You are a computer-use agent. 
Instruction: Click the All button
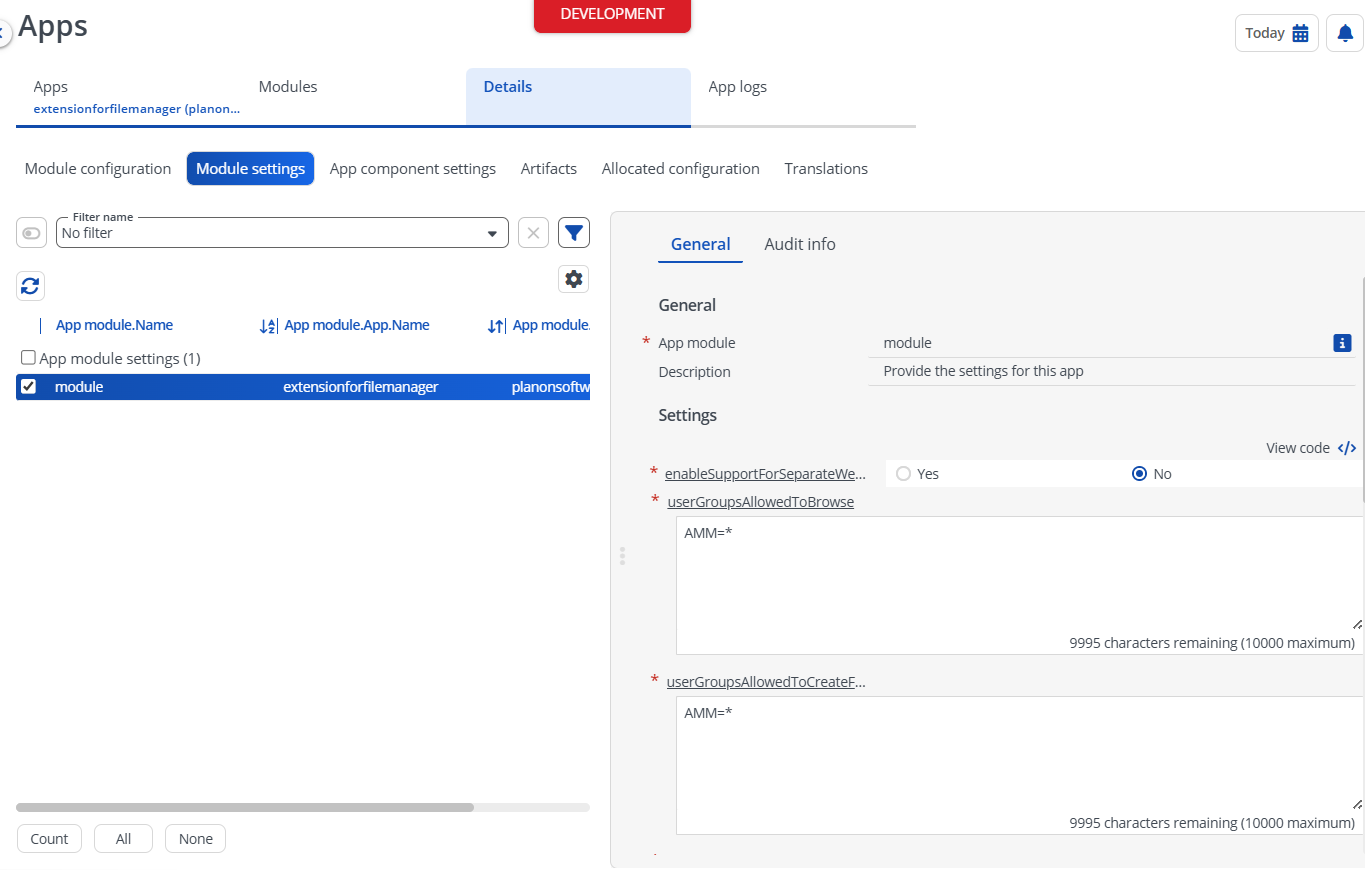tap(123, 839)
